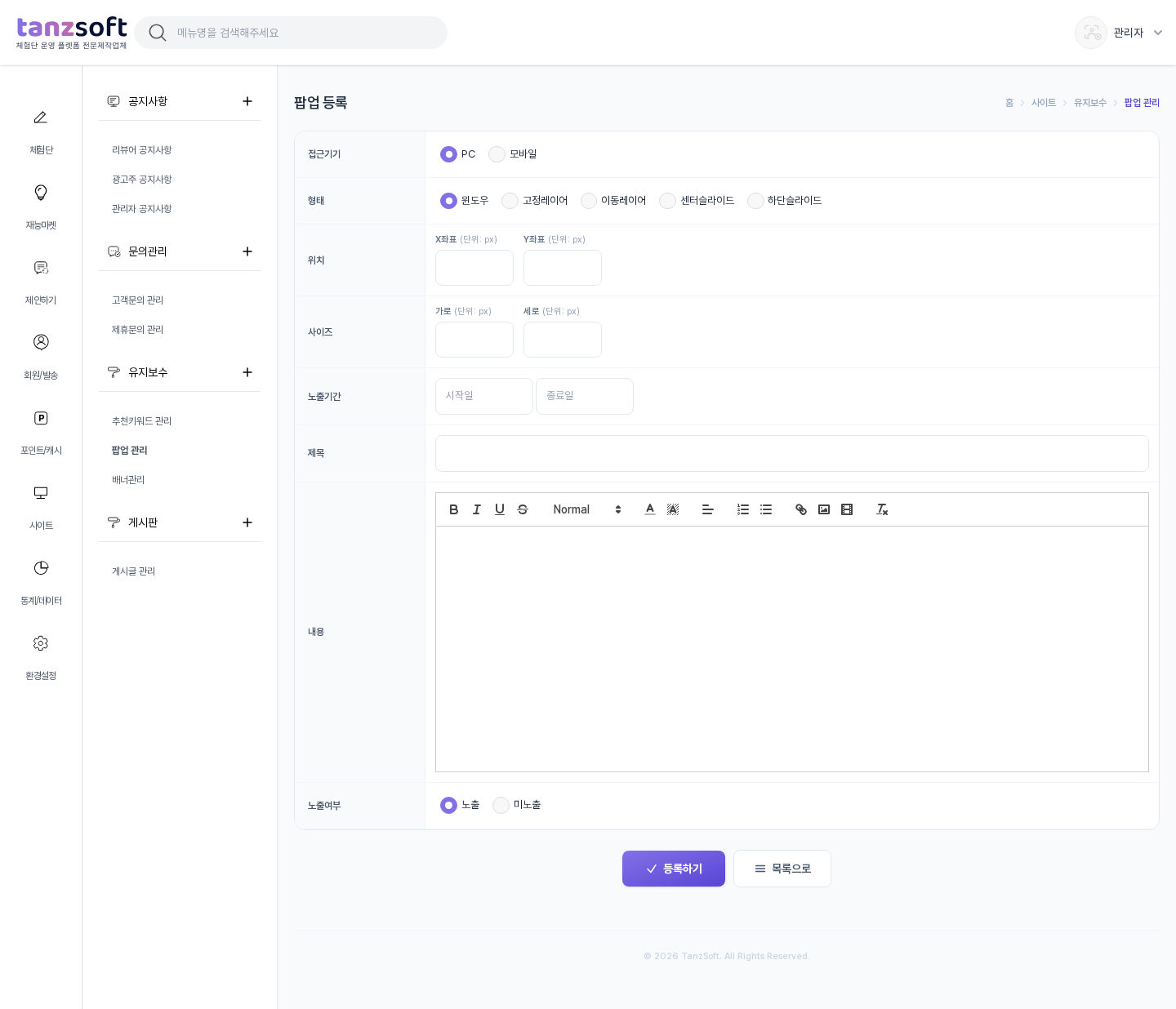Insert a video in the editor

[x=847, y=509]
